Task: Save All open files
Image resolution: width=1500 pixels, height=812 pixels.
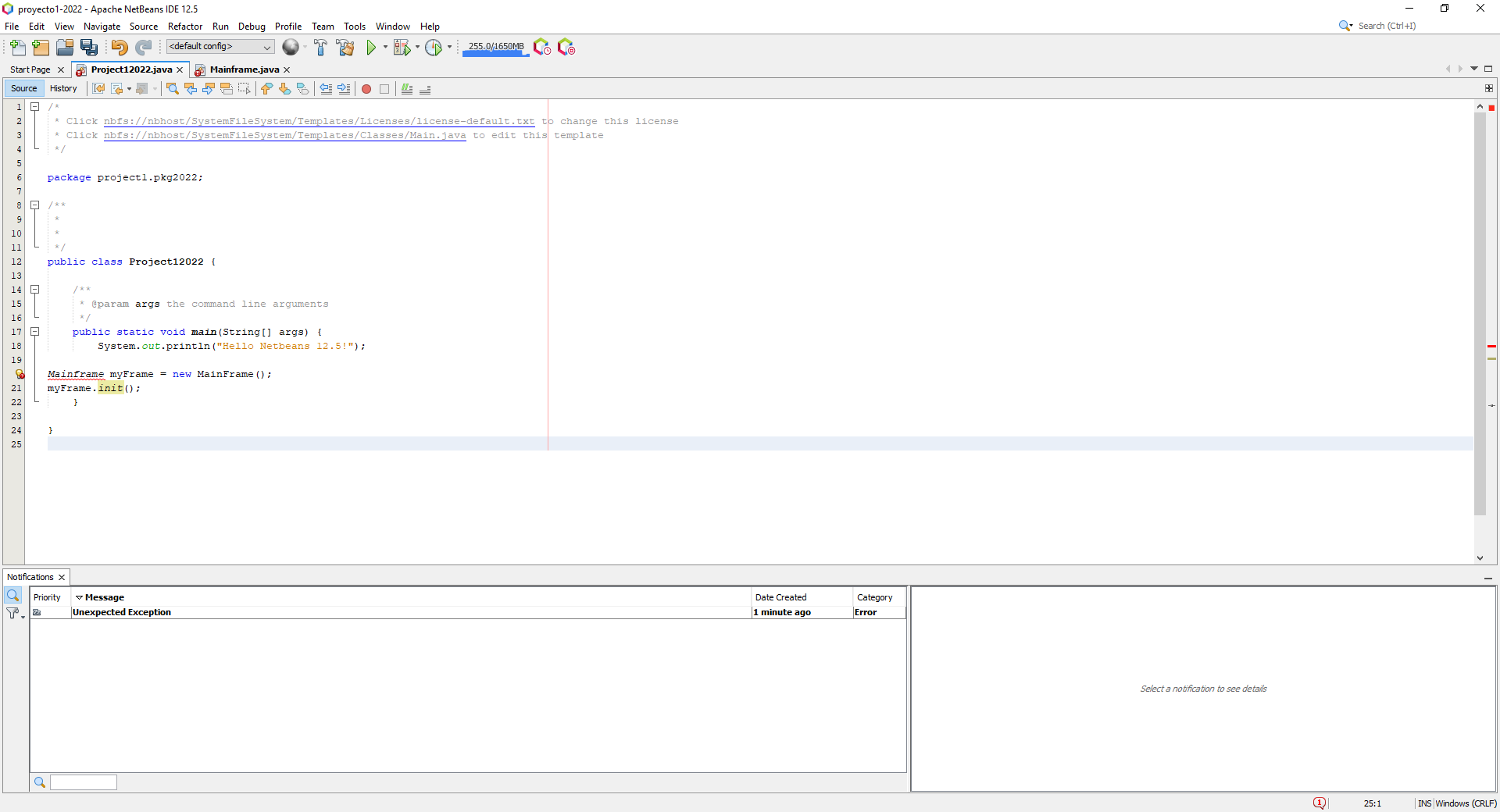Action: tap(89, 47)
